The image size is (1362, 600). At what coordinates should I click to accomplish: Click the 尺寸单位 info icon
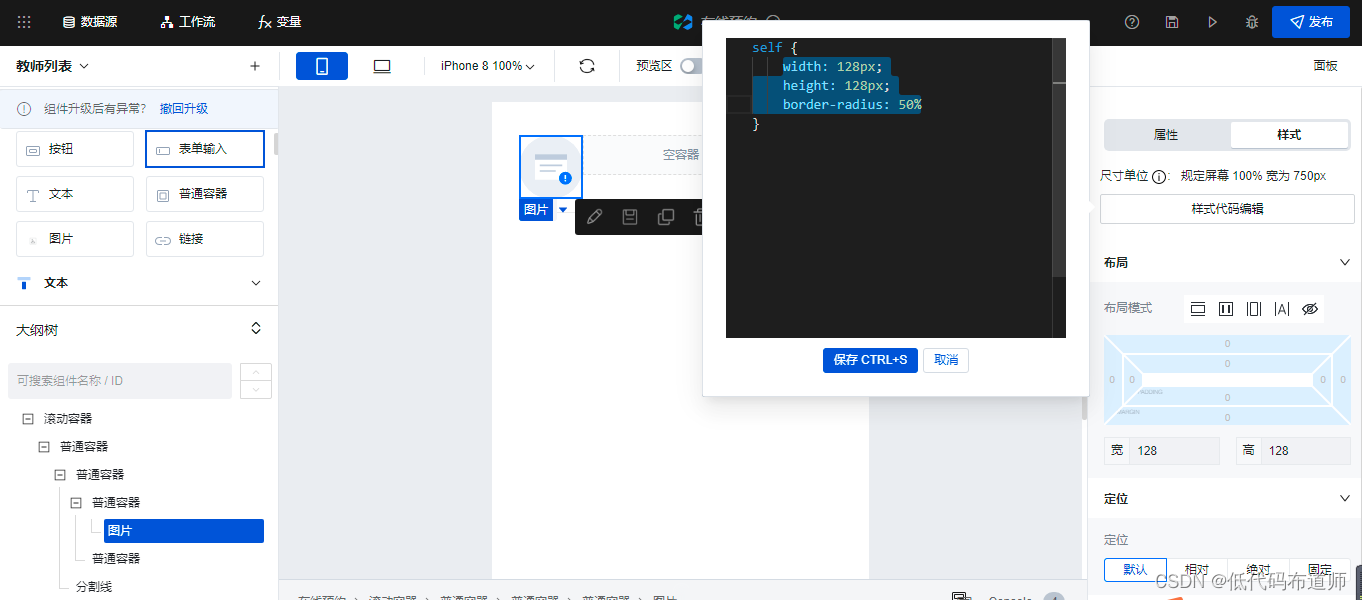1159,176
